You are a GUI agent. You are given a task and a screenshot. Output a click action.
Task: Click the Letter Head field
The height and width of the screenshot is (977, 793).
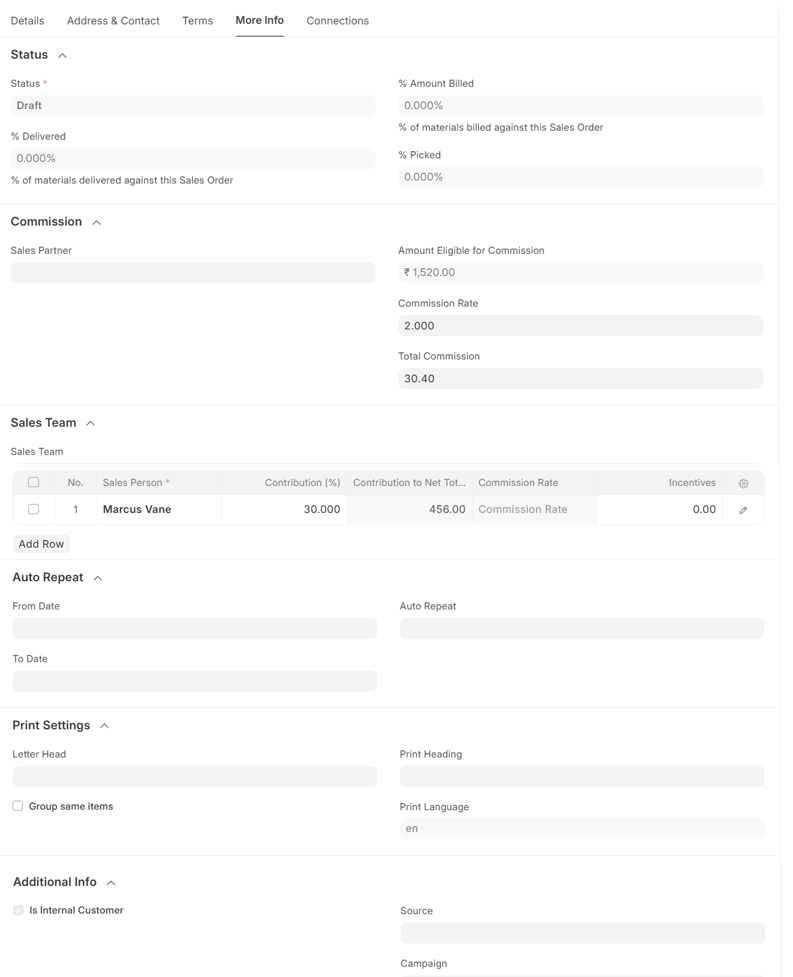(194, 776)
